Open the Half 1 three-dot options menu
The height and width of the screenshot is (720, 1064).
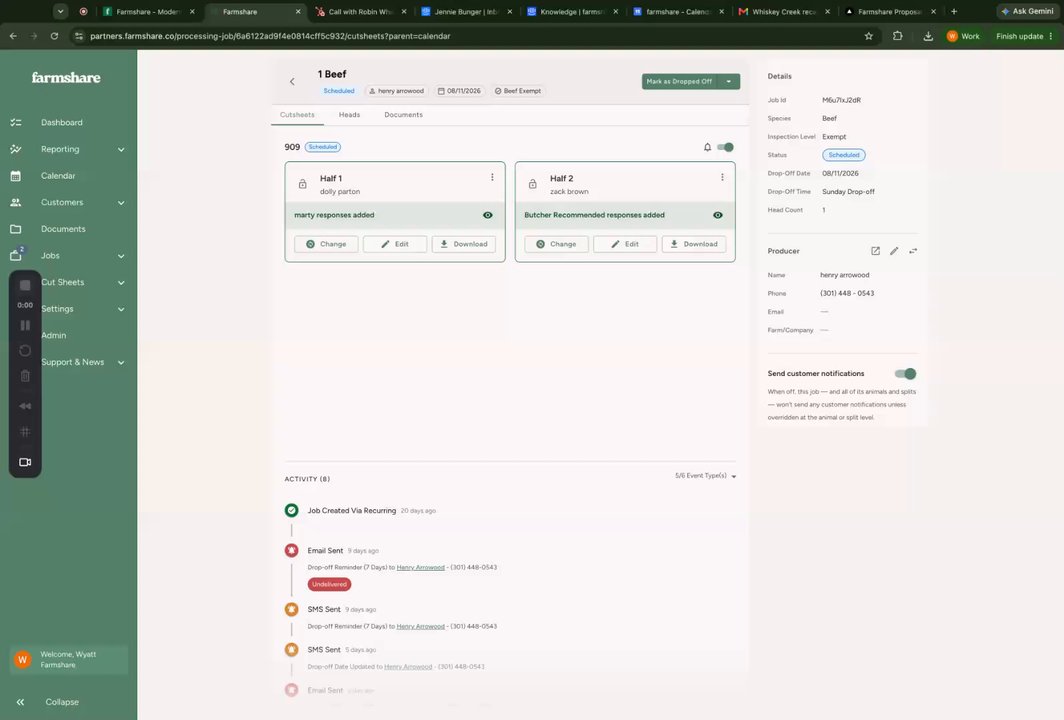tap(492, 177)
